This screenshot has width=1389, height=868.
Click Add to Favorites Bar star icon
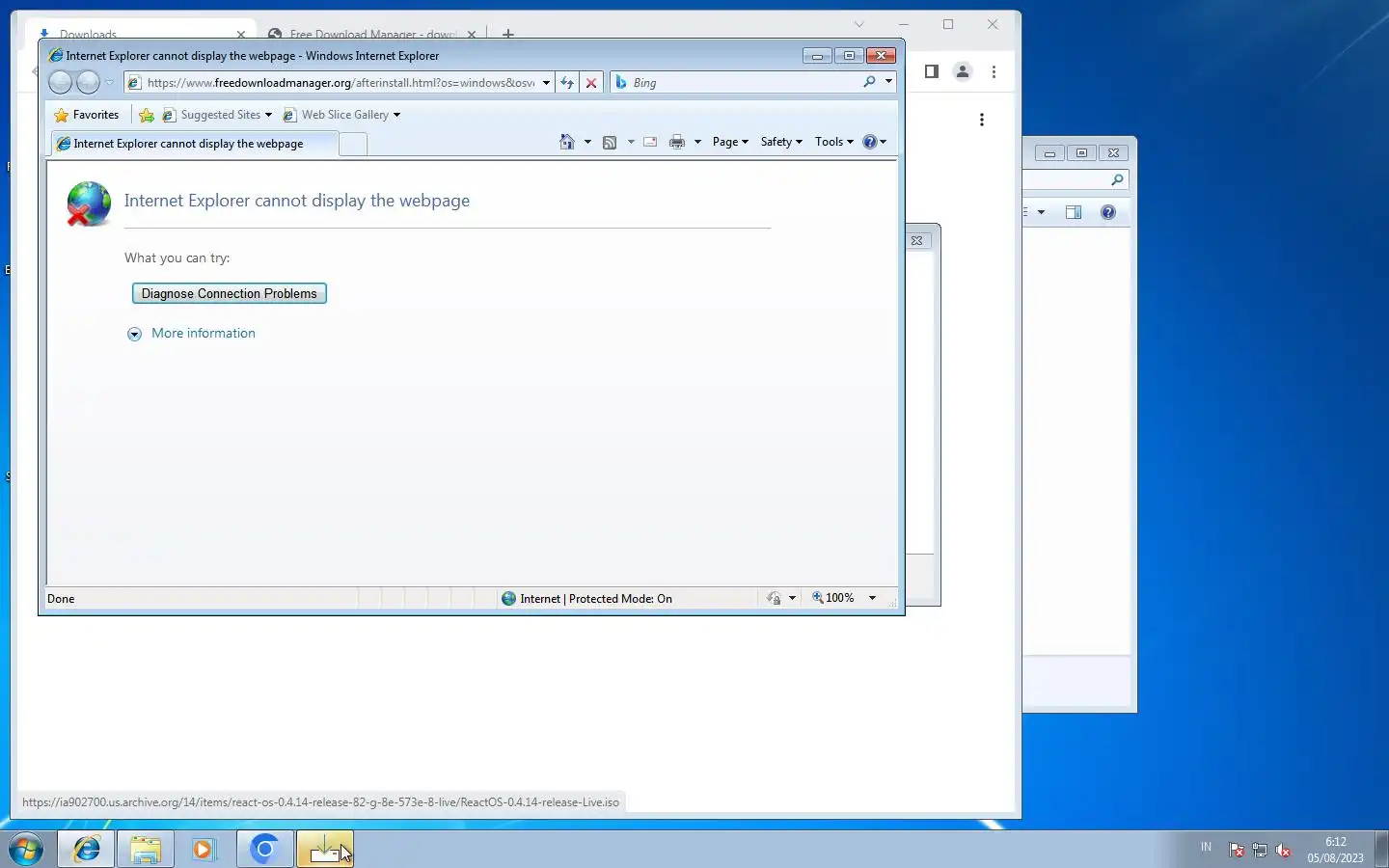click(147, 115)
